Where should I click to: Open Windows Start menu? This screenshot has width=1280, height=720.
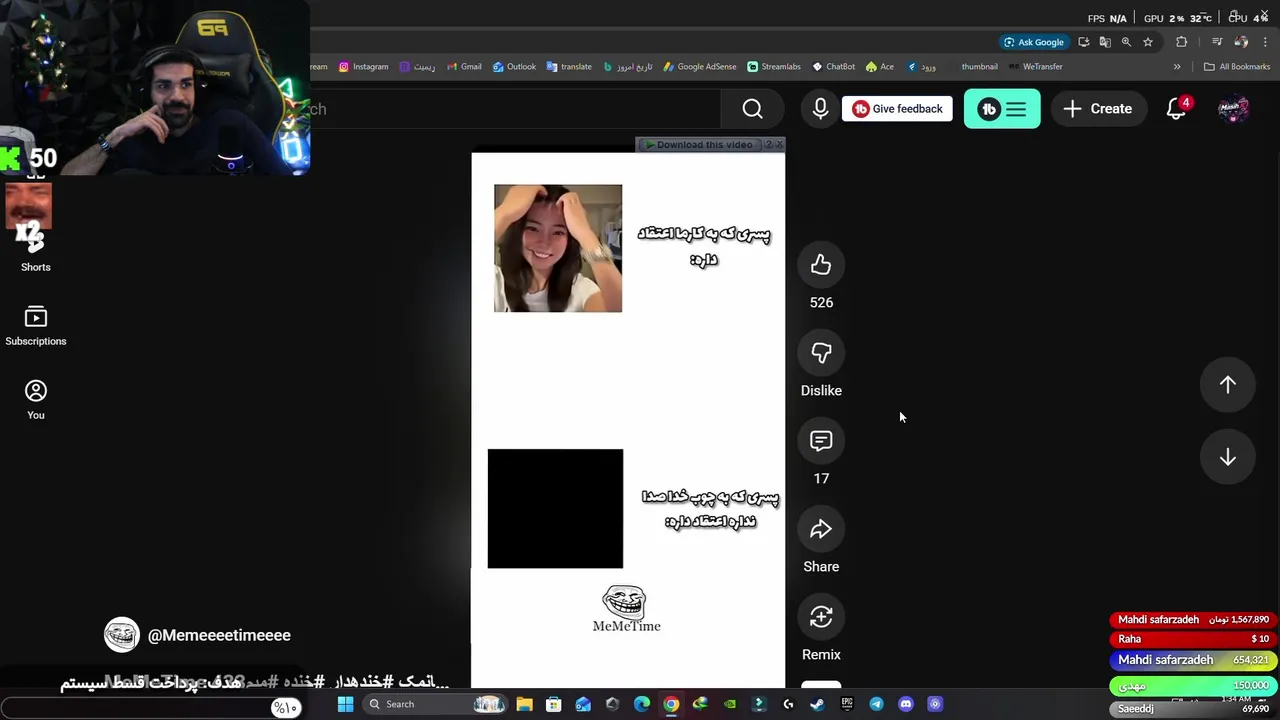tap(345, 704)
